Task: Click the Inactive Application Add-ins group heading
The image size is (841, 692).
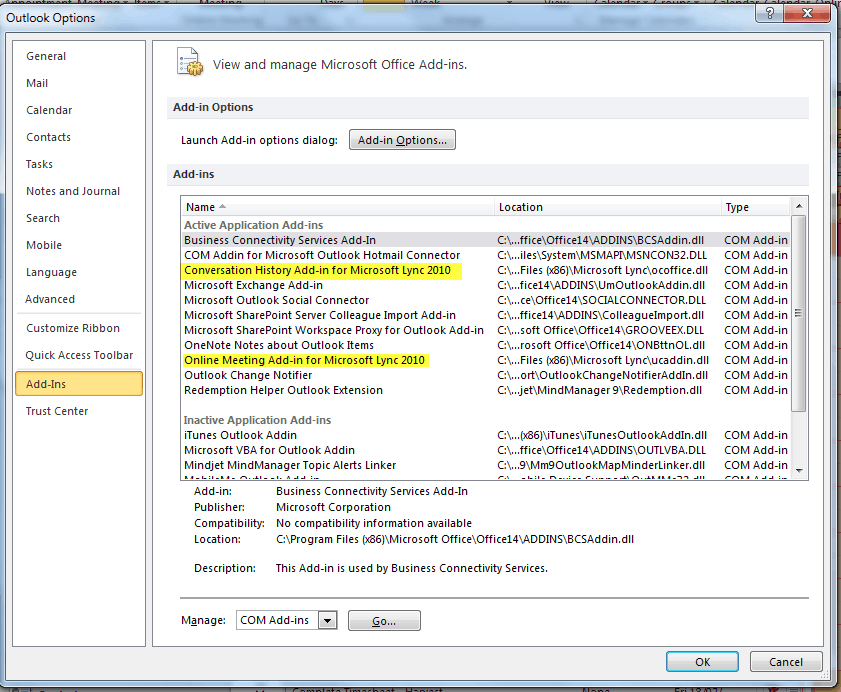Action: click(x=257, y=421)
